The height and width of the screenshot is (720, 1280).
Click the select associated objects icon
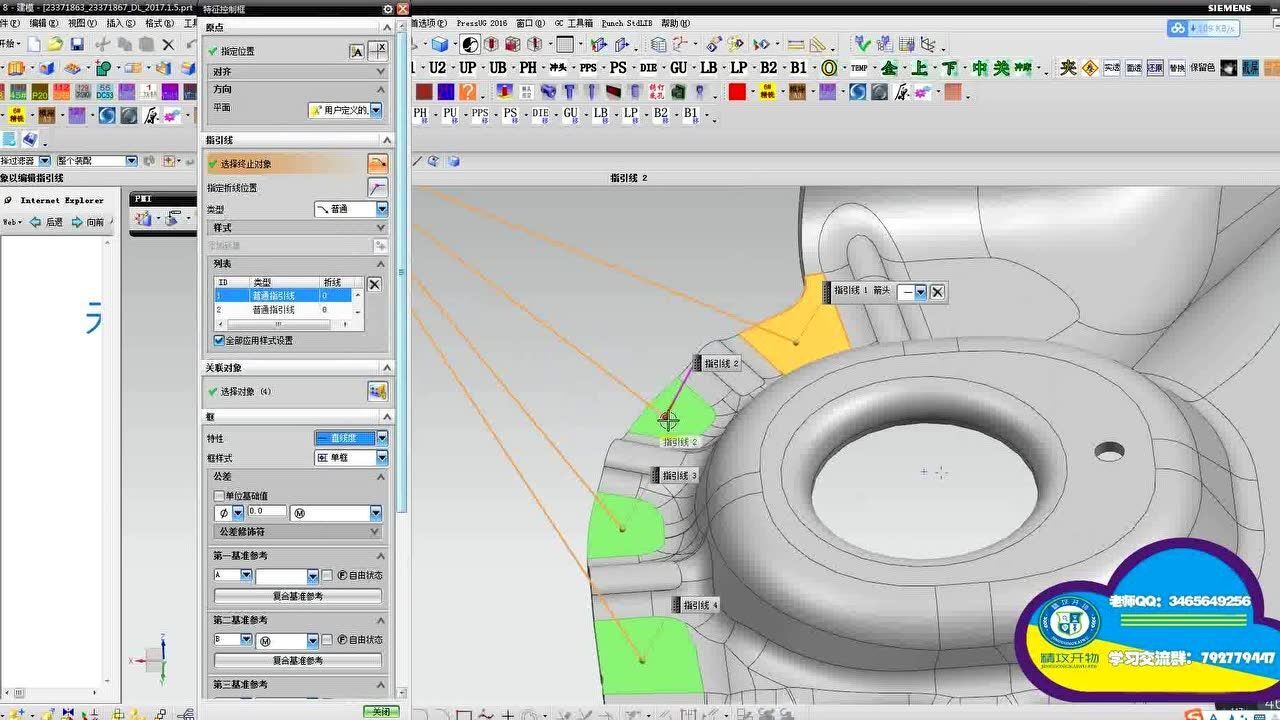(377, 391)
